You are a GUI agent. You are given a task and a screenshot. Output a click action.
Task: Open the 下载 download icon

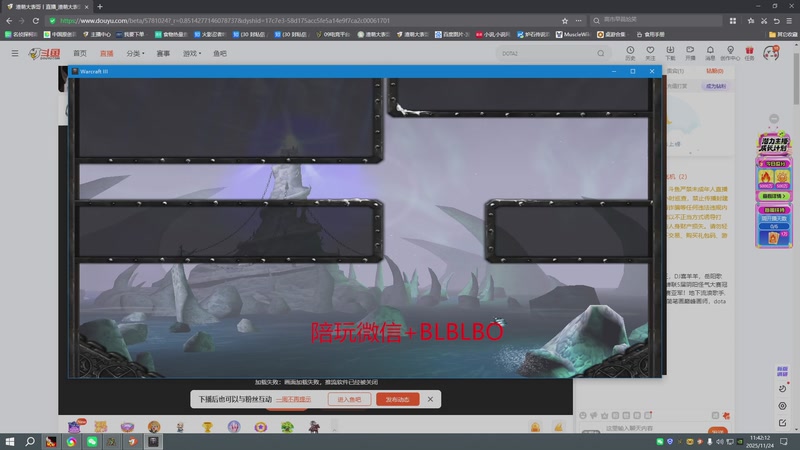click(x=670, y=53)
